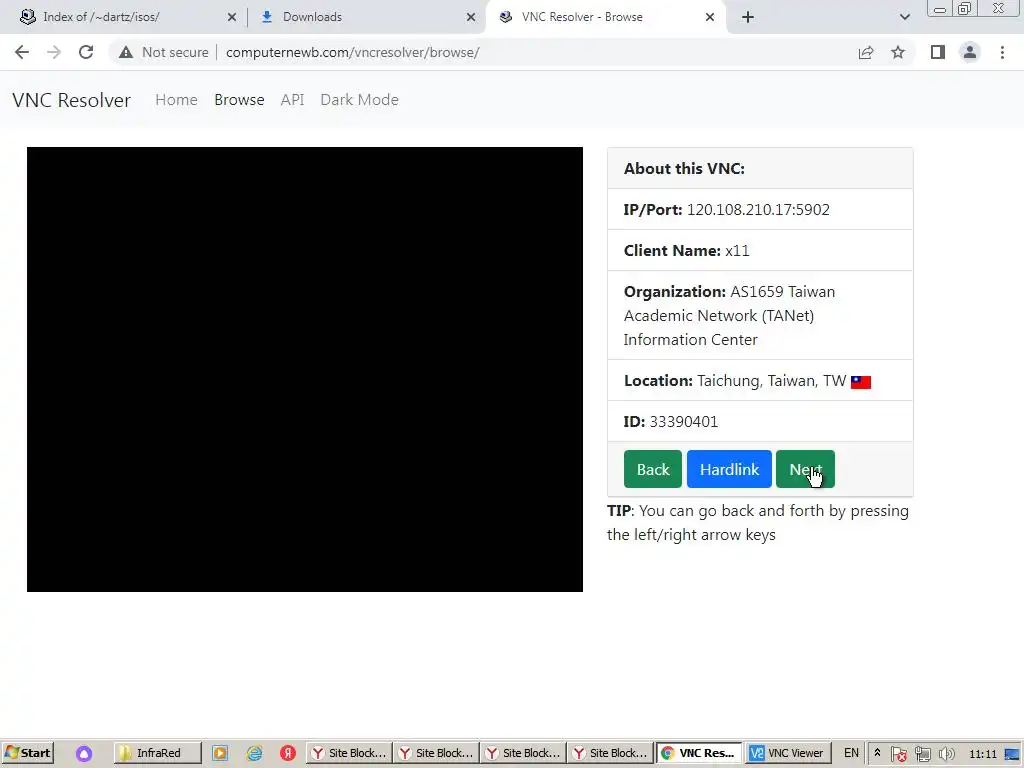This screenshot has height=768, width=1024.
Task: Click the Action Center flag tray icon
Action: pos(899,754)
